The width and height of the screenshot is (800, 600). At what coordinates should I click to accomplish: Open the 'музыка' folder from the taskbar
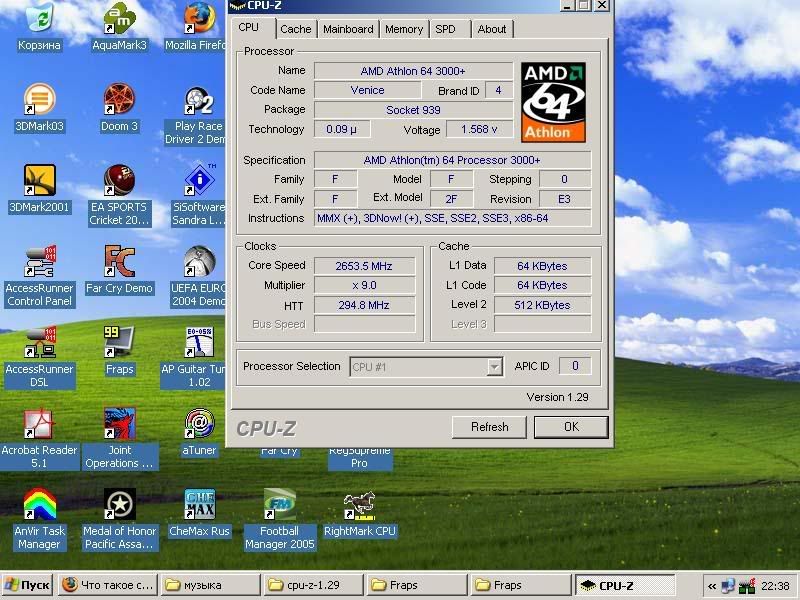click(210, 585)
